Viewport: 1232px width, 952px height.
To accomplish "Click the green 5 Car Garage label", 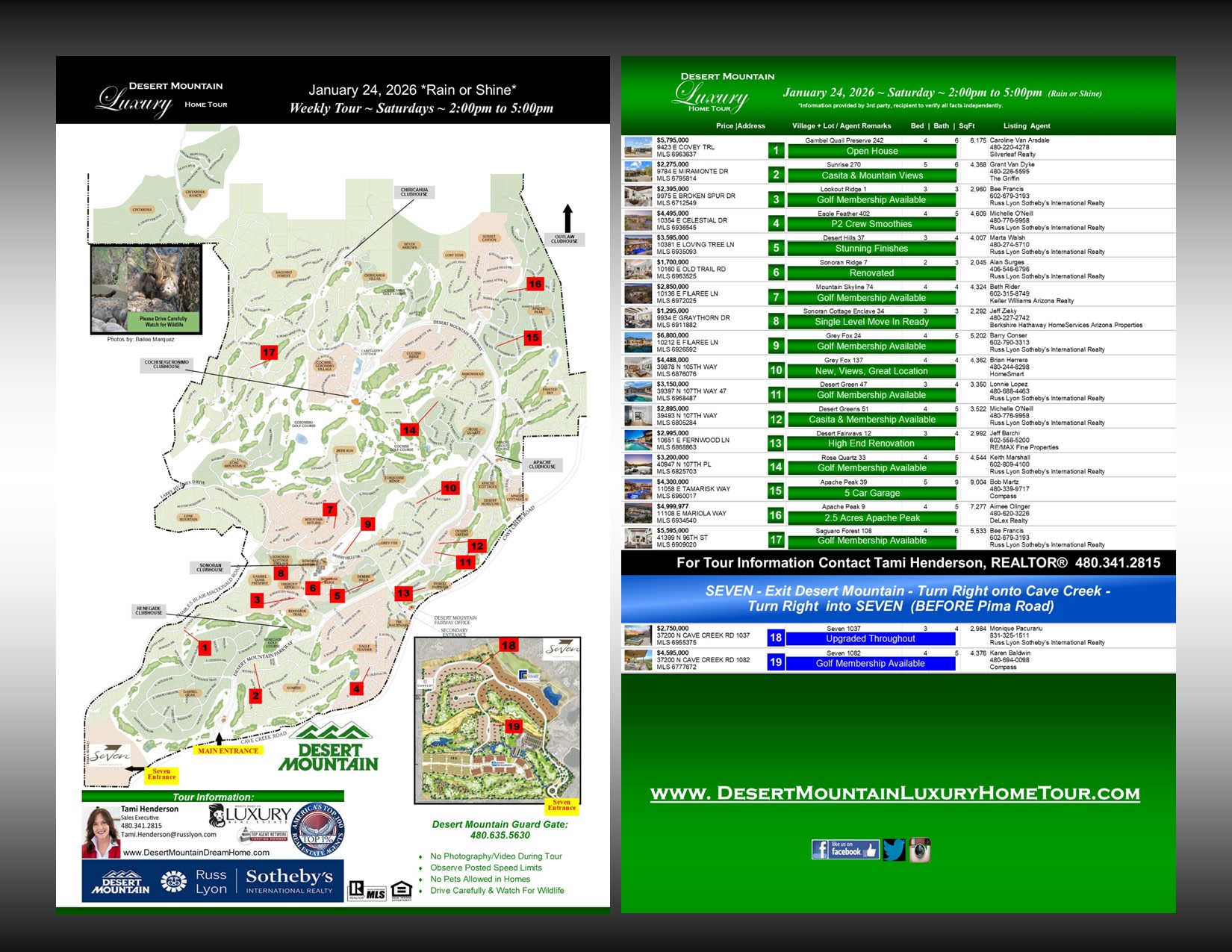I will click(871, 493).
